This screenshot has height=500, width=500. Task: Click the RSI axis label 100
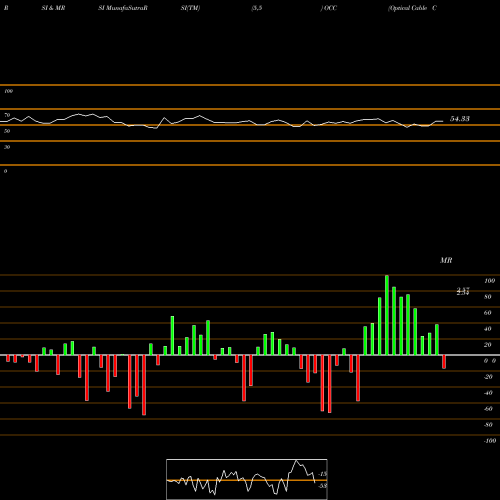click(x=8, y=91)
